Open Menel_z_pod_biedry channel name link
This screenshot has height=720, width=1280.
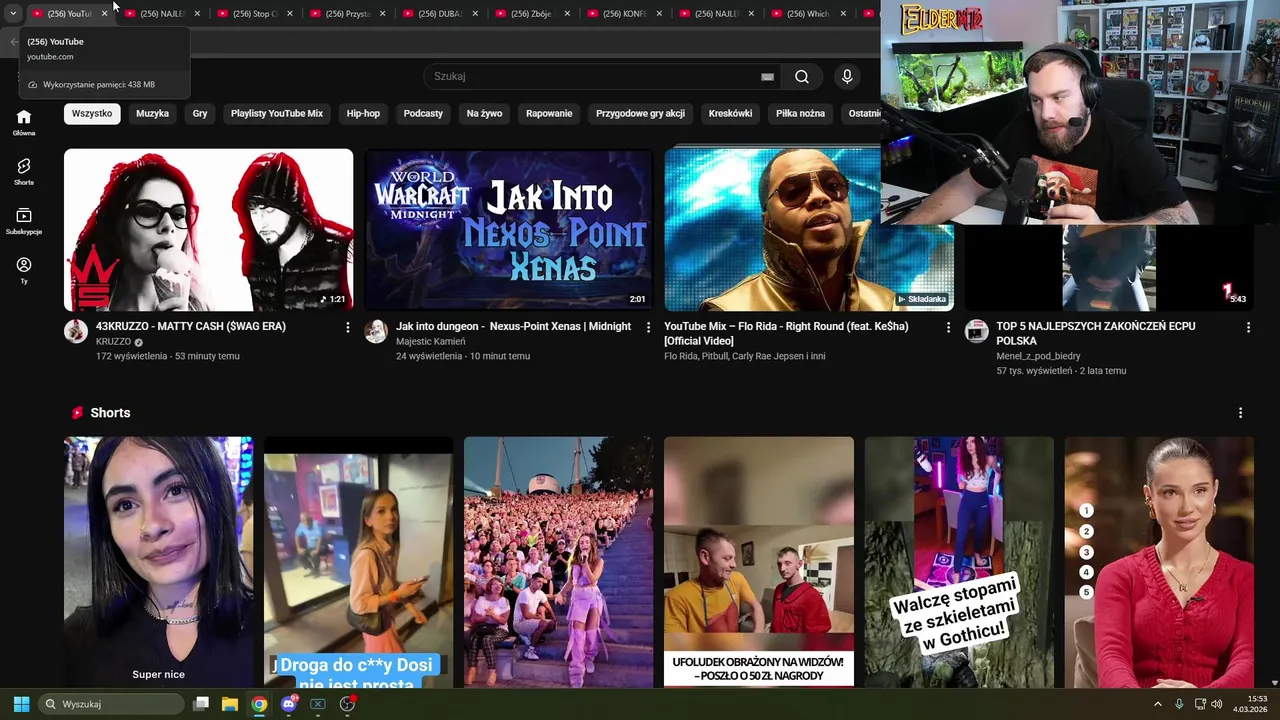[x=1038, y=356]
